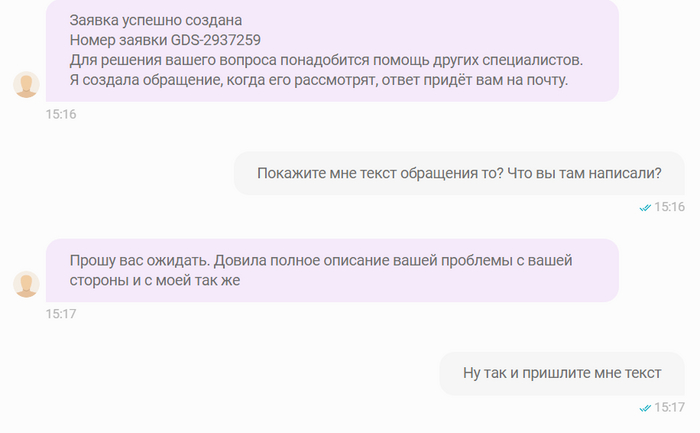
Task: Click the 15:17 timestamp under the user message
Action: click(x=670, y=407)
